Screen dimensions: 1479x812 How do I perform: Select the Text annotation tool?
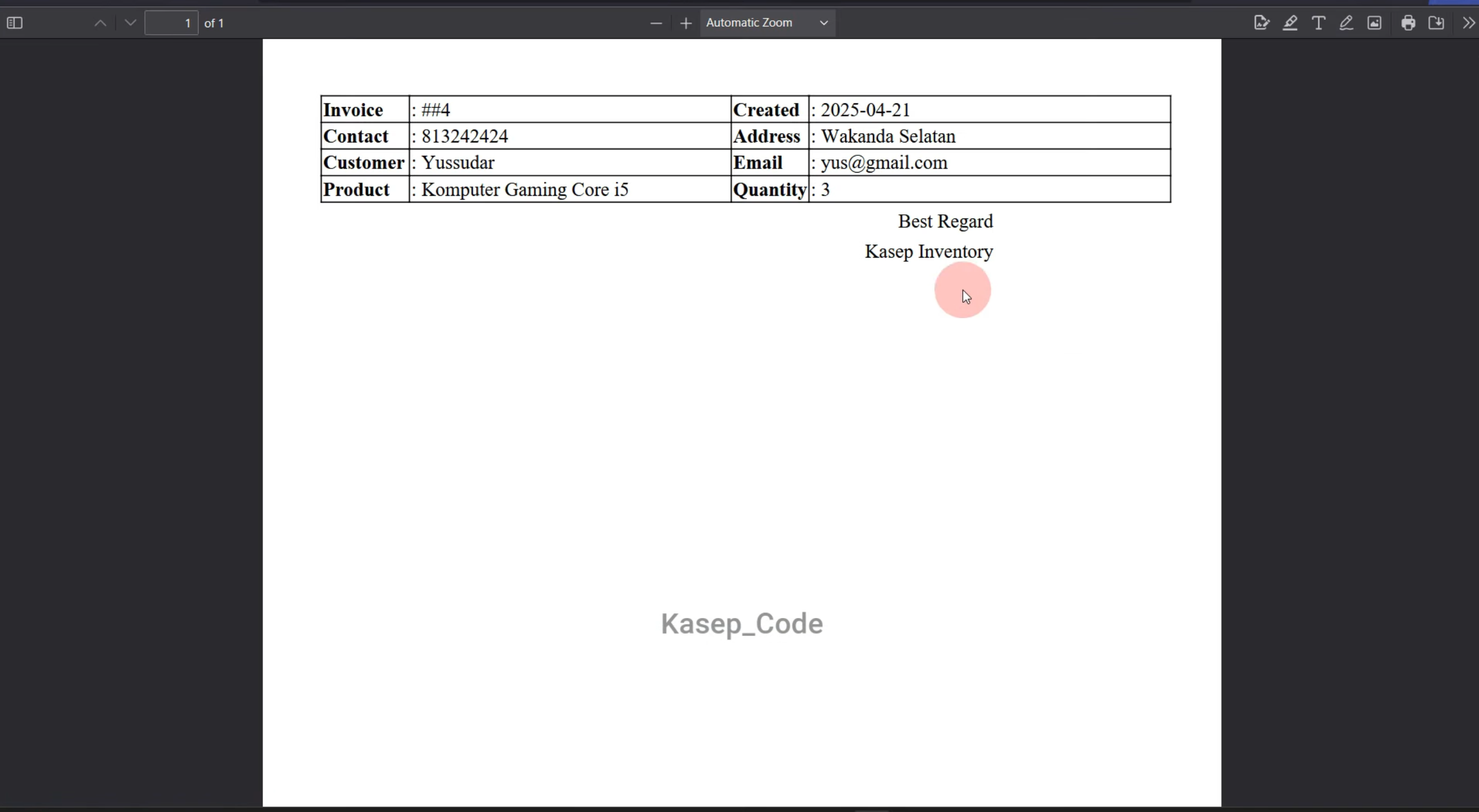click(x=1319, y=23)
